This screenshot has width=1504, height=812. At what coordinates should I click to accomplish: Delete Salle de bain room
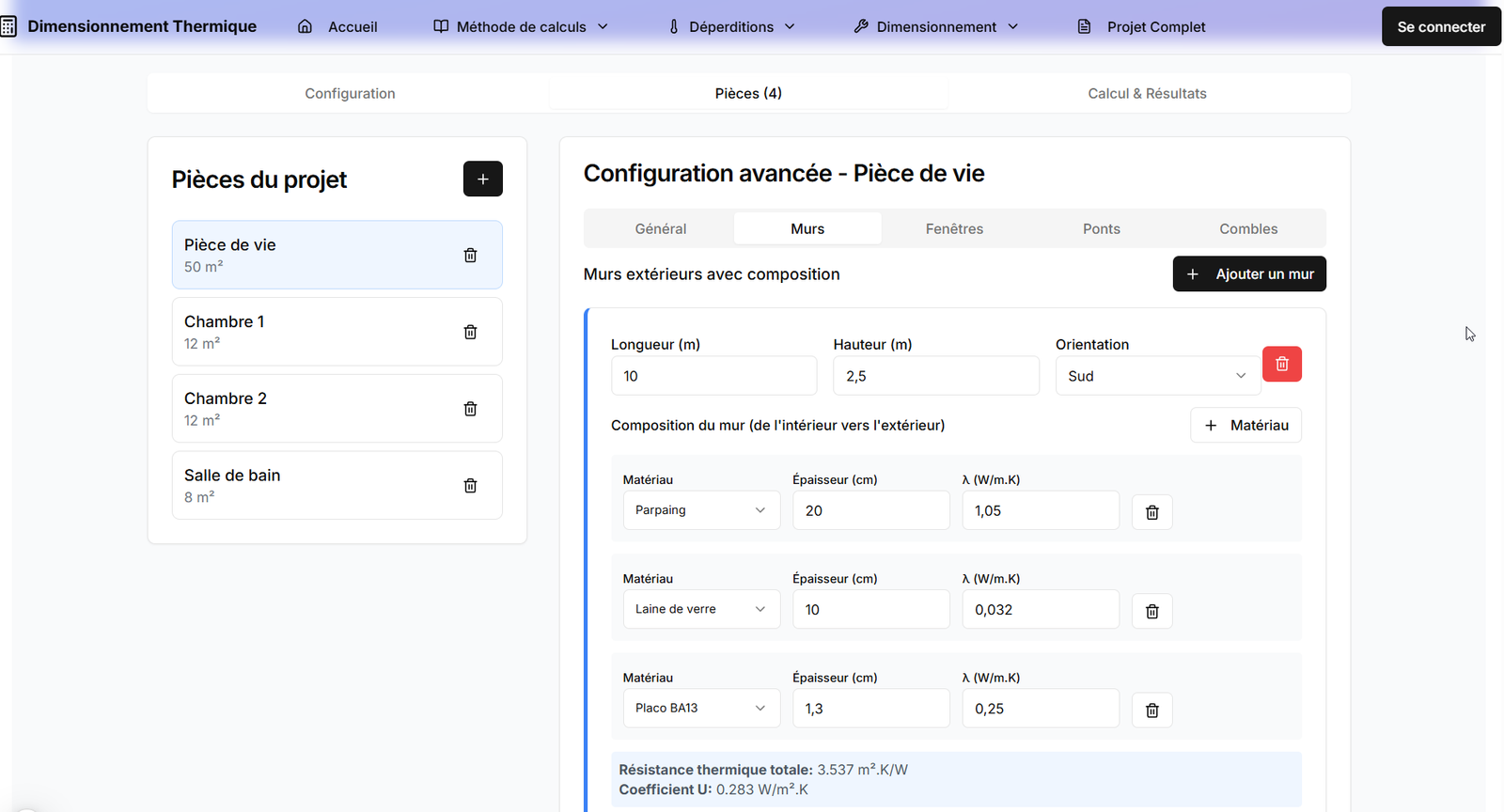470,486
